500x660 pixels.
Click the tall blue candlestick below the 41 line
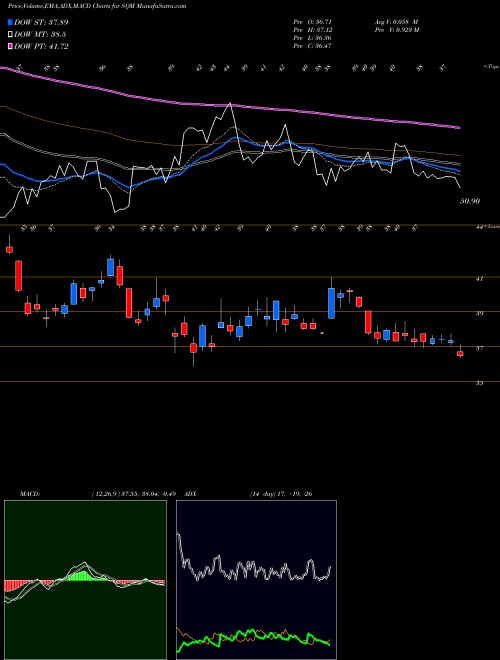click(x=332, y=303)
